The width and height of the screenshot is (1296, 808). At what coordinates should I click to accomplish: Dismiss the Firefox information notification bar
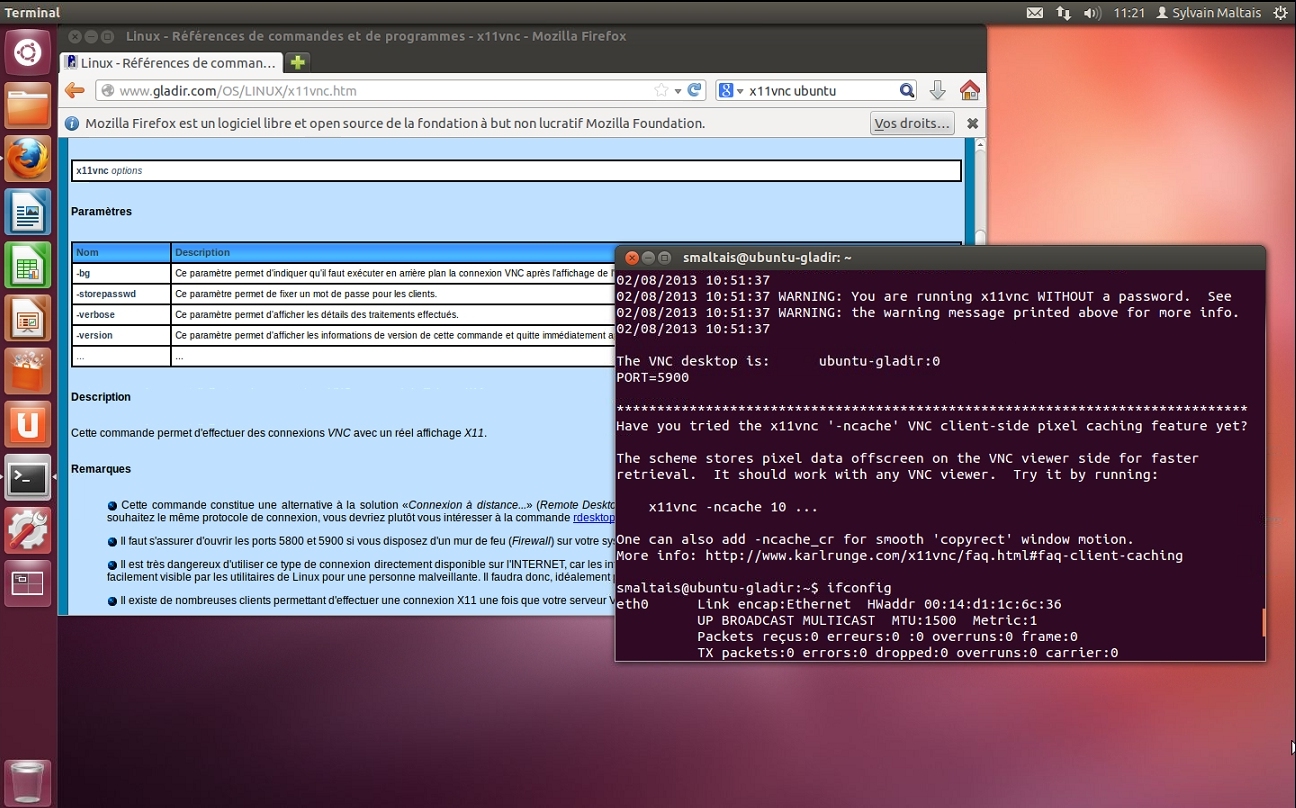point(972,124)
